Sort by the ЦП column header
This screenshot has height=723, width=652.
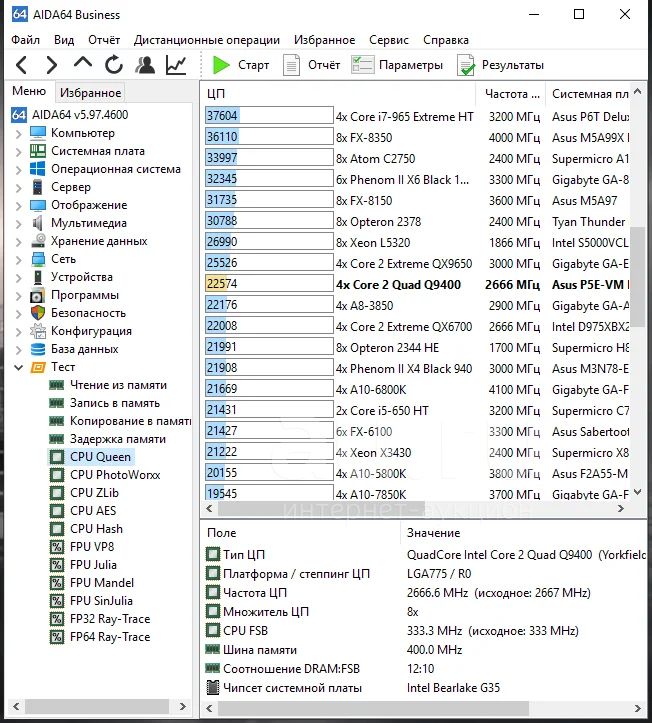coord(339,94)
